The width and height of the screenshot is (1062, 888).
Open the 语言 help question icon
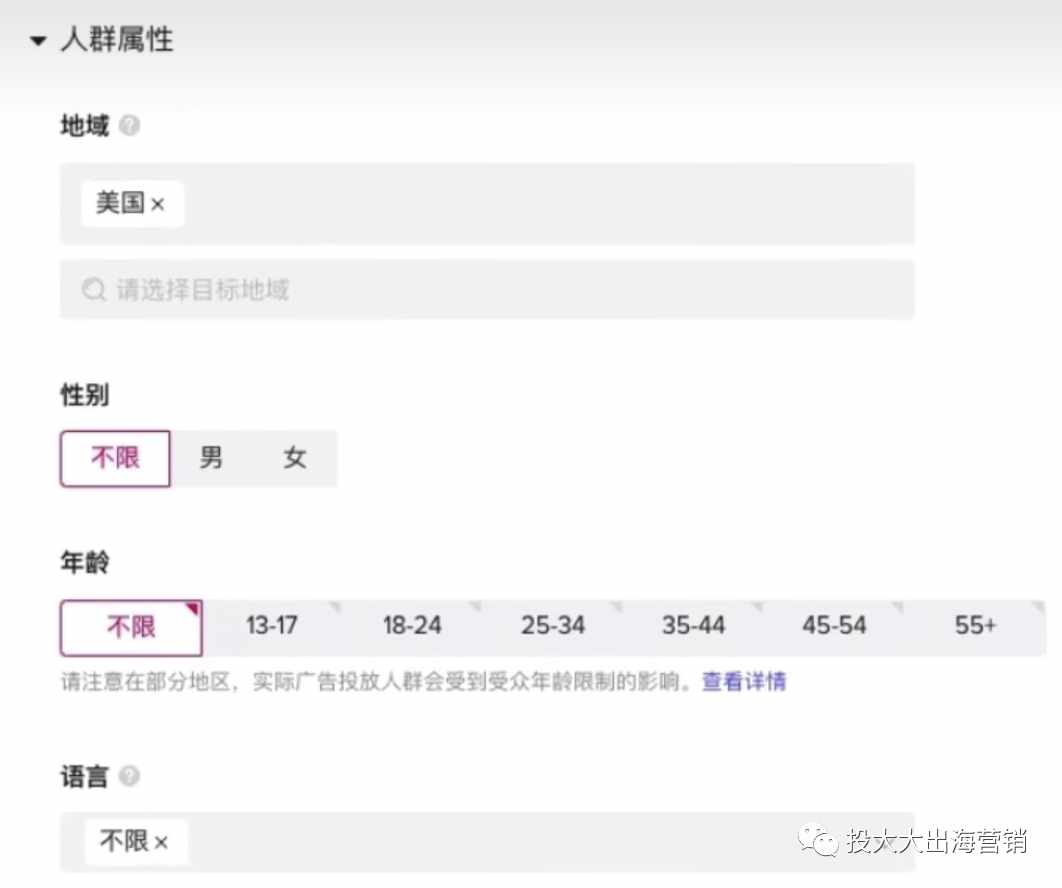click(129, 776)
